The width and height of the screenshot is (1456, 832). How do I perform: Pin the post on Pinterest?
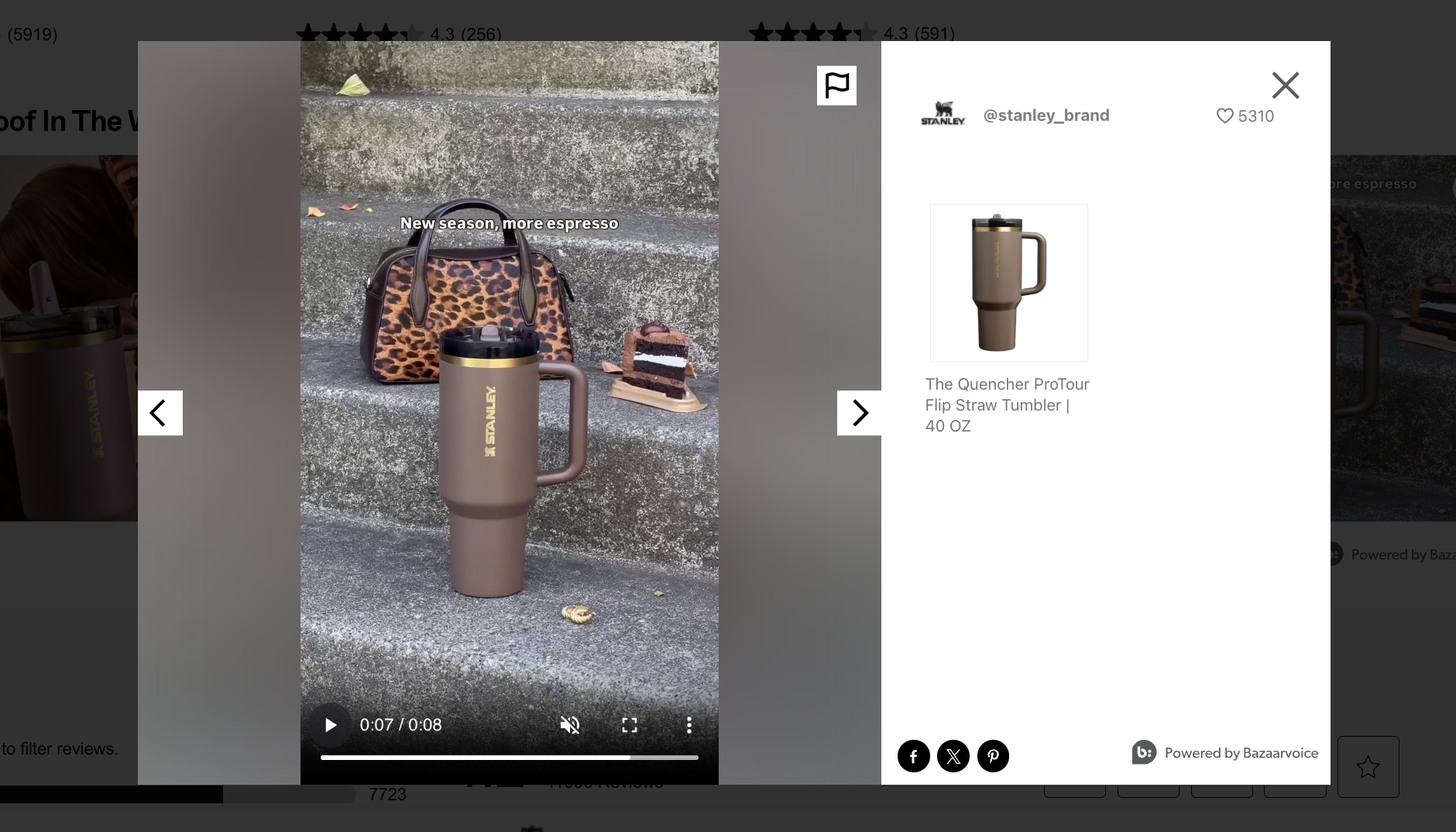pos(993,756)
